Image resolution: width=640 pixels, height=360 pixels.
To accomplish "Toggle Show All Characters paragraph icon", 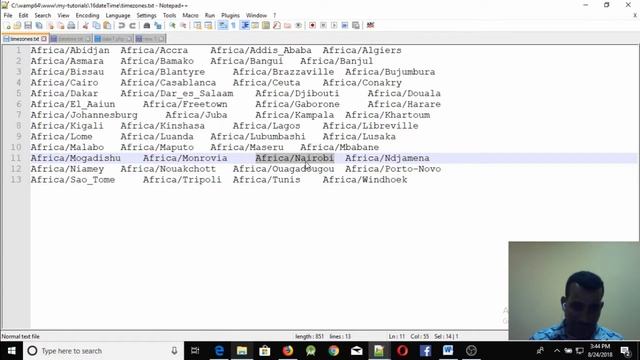I will (x=233, y=26).
